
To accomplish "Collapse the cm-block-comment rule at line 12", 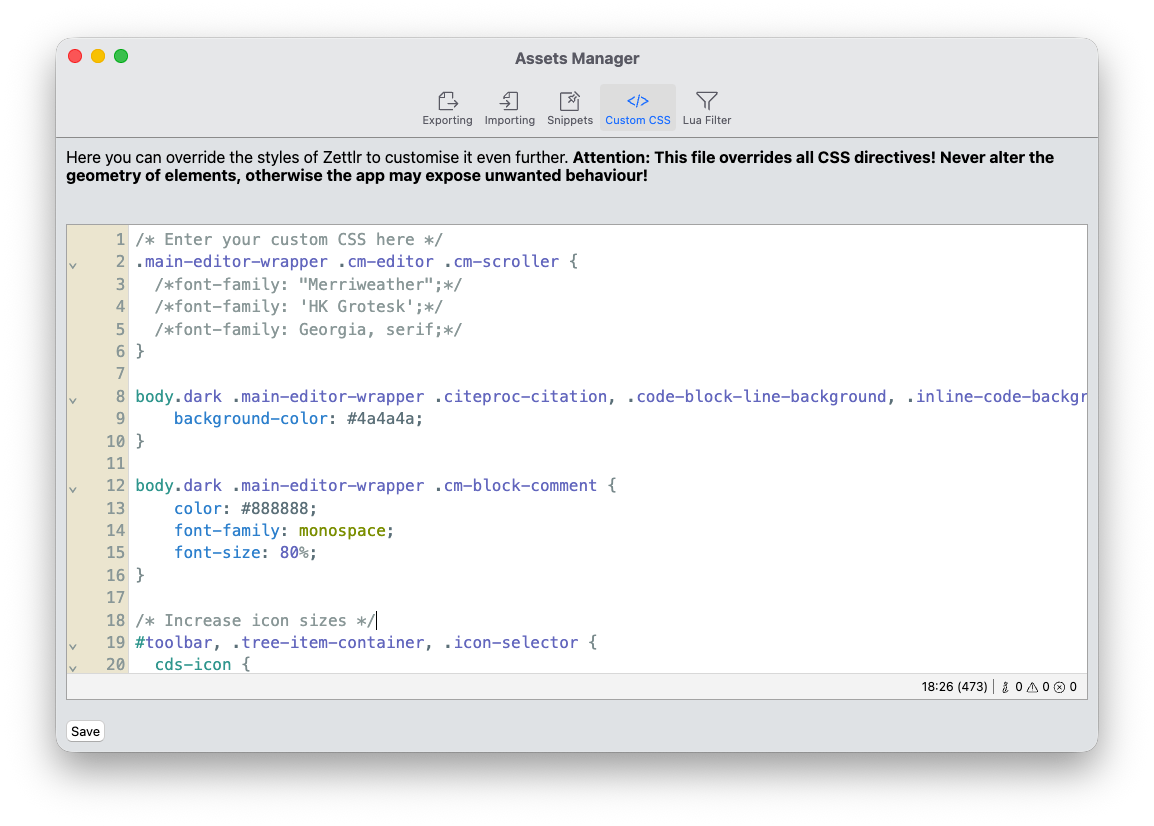I will [x=71, y=489].
